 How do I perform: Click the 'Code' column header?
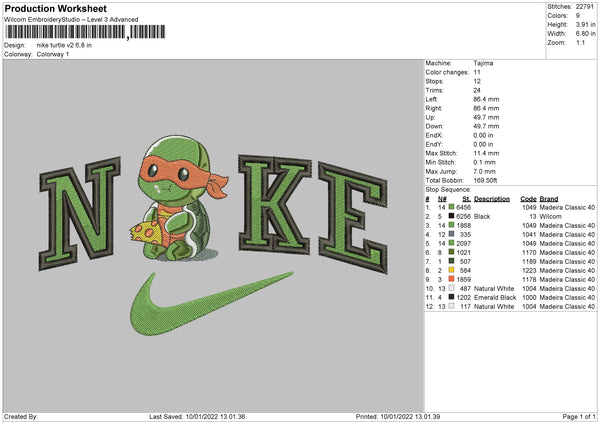pos(528,199)
